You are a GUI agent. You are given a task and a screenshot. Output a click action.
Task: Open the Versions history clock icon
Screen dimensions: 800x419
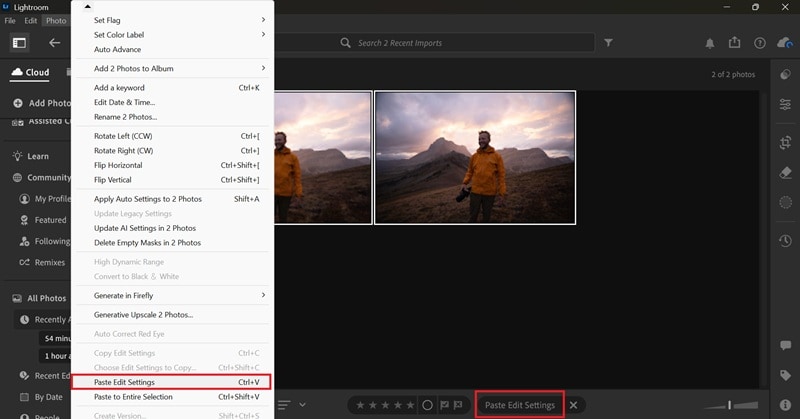[785, 241]
